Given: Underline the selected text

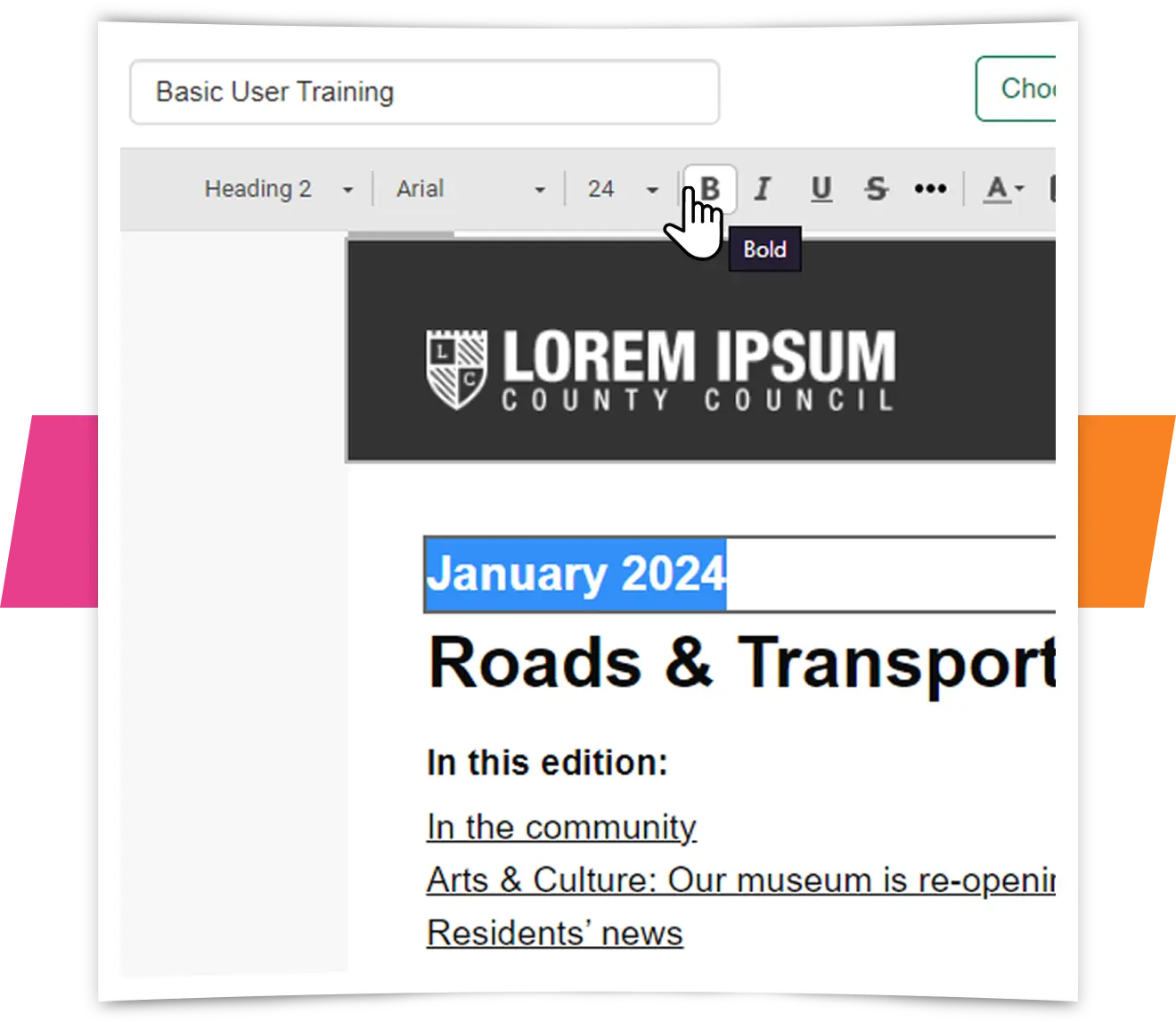Looking at the screenshot, I should tap(821, 189).
